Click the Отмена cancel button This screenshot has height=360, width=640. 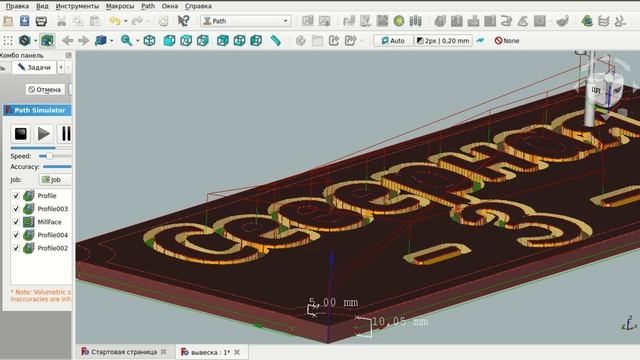coord(45,89)
